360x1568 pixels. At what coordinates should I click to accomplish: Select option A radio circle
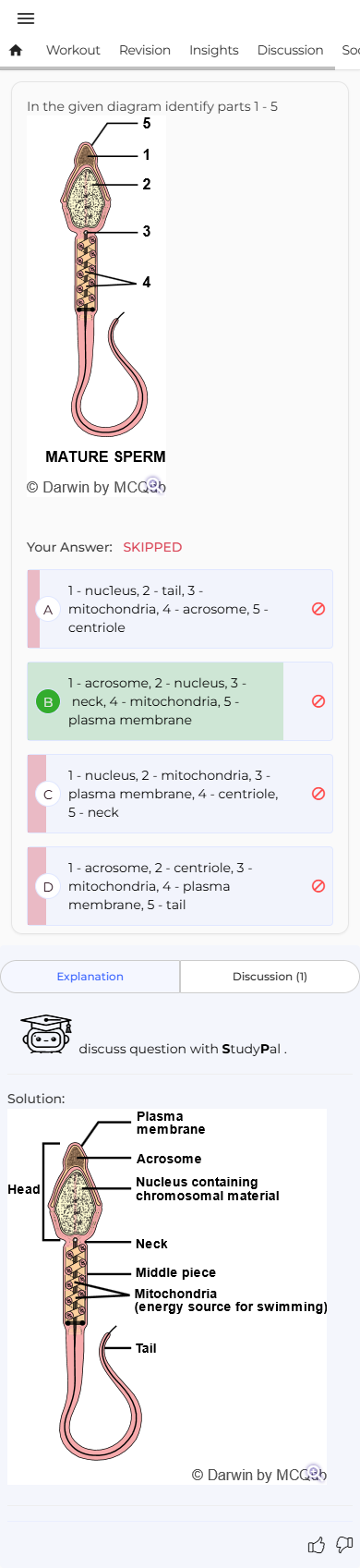pos(48,609)
